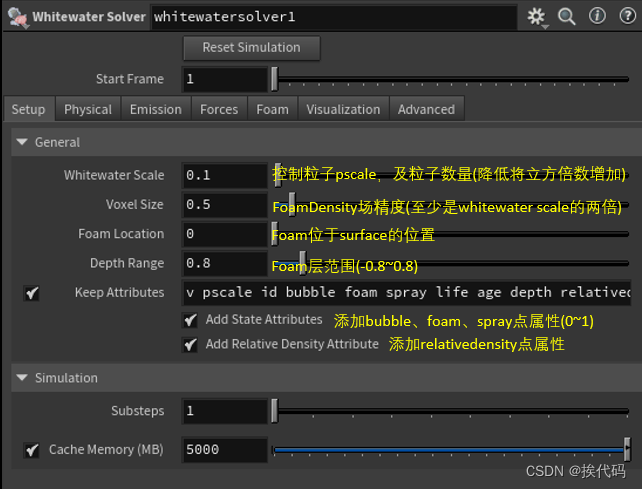642x489 pixels.
Task: Click the Voxel Size value field
Action: tap(224, 205)
